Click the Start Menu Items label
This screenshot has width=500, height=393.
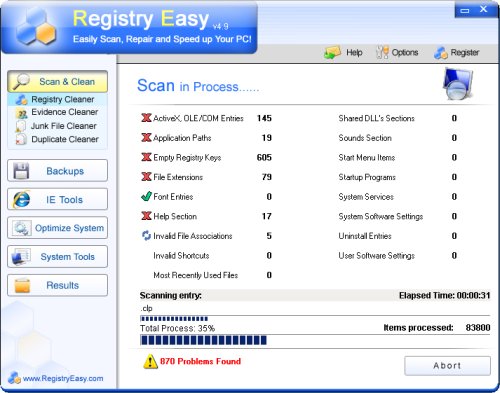(367, 157)
